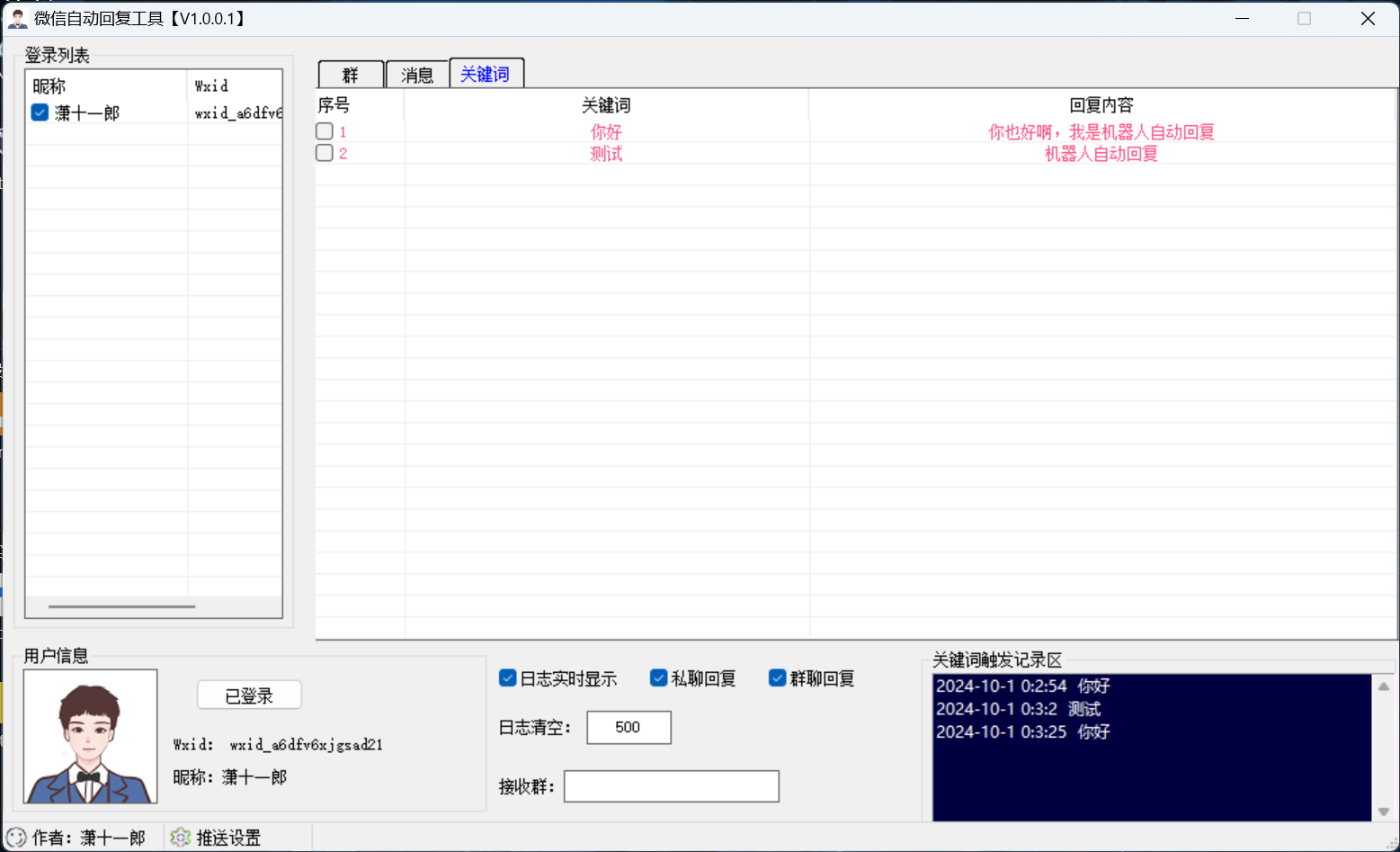Click log entry 2024-10-1 0:3:25 你好
1400x852 pixels.
[x=1023, y=731]
